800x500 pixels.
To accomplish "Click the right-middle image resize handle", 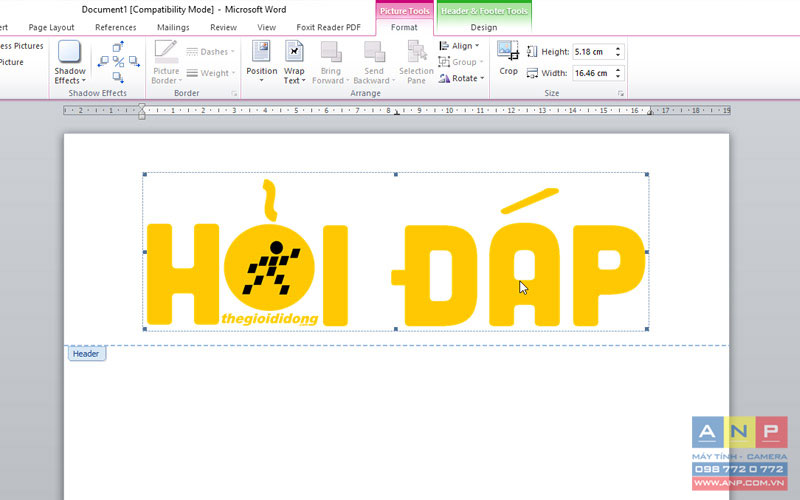I will pyautogui.click(x=647, y=252).
